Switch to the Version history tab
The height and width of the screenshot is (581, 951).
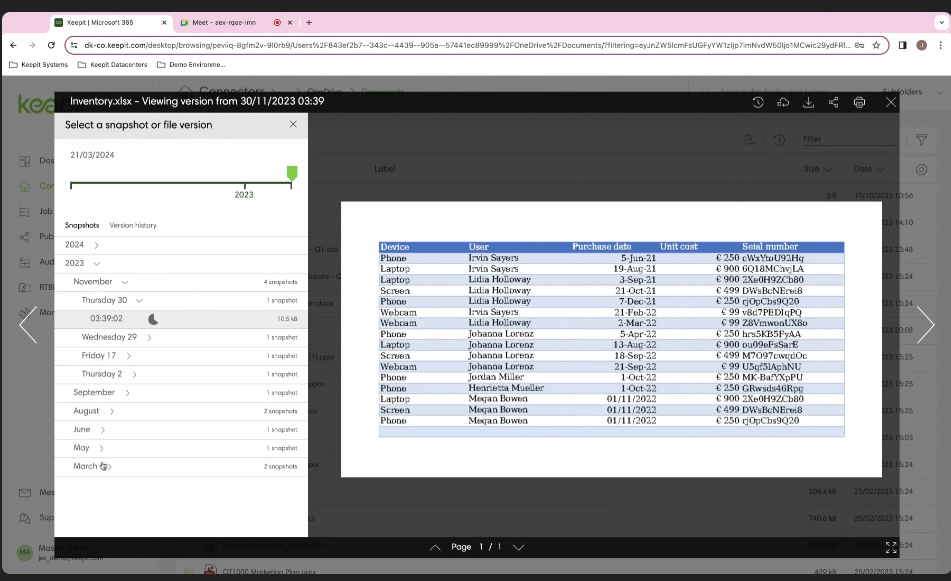pos(133,225)
